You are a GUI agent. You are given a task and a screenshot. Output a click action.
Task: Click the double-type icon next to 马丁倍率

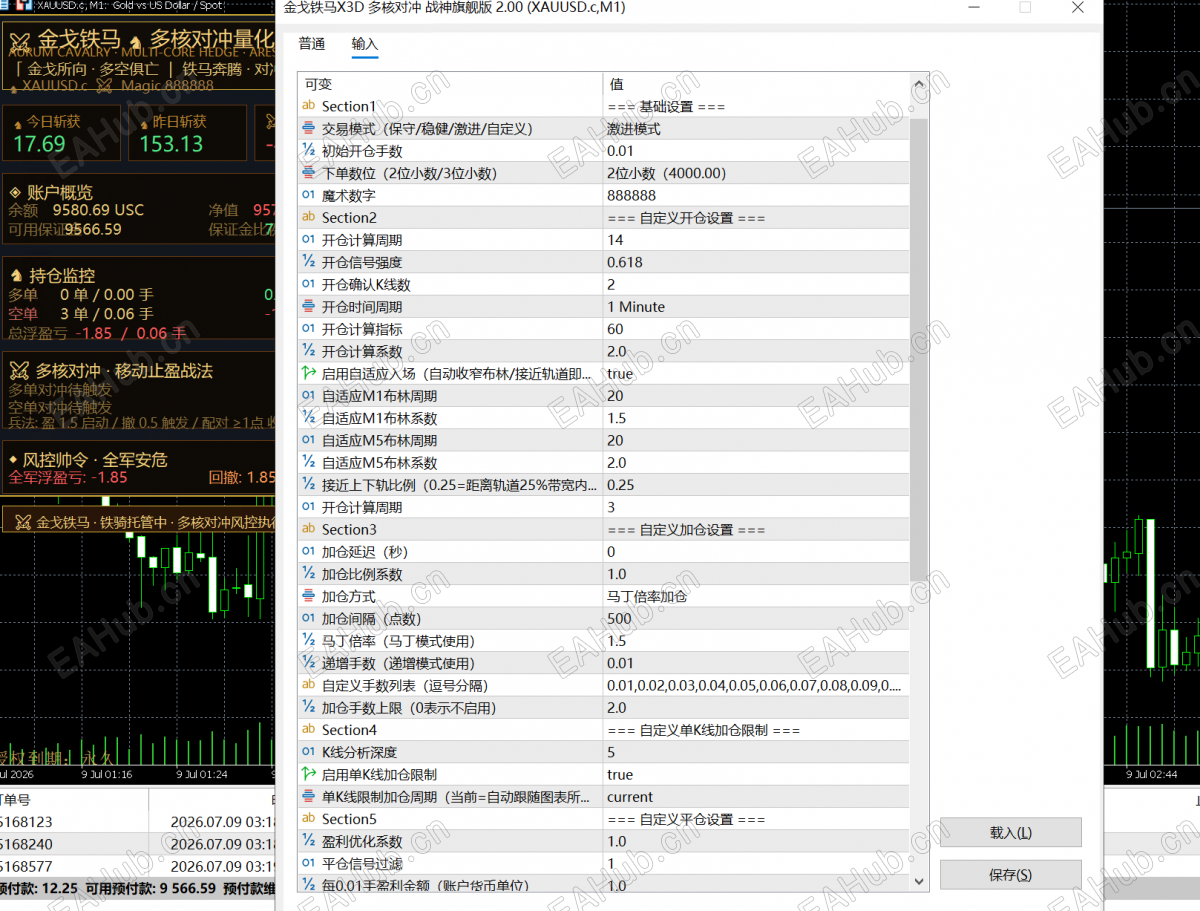point(308,641)
